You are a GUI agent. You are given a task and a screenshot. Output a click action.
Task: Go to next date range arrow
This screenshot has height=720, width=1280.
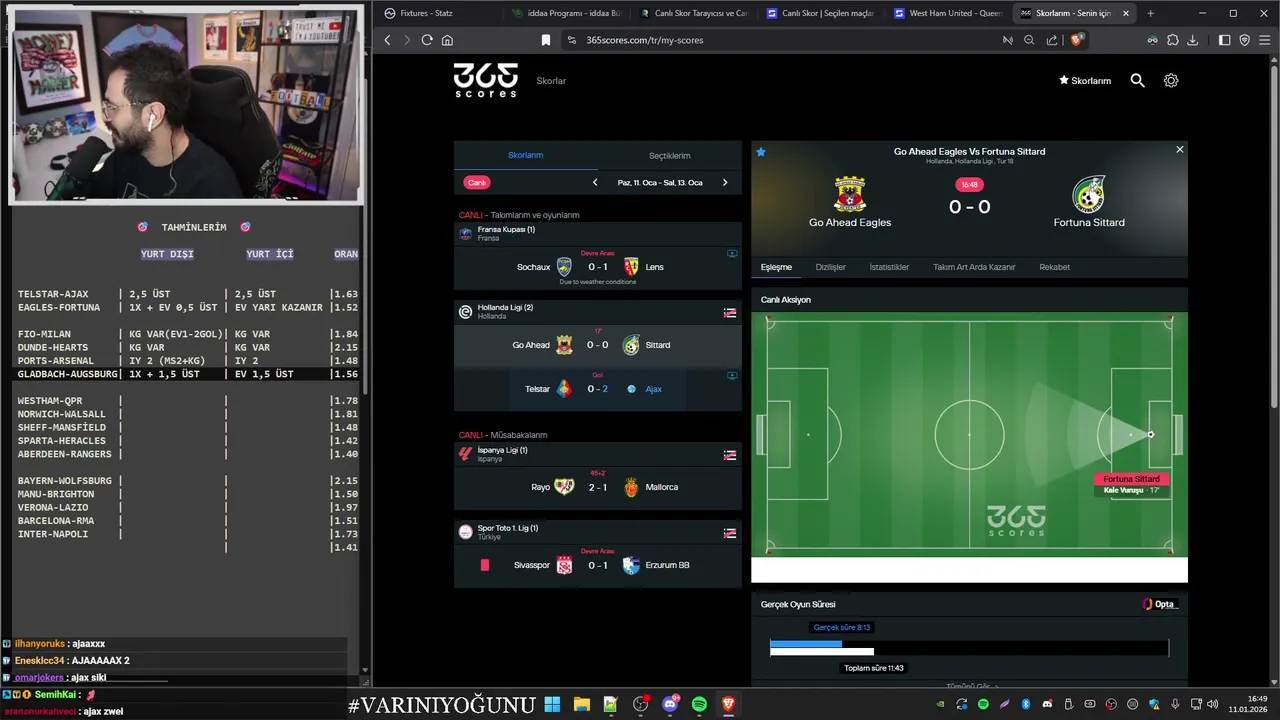(x=725, y=183)
